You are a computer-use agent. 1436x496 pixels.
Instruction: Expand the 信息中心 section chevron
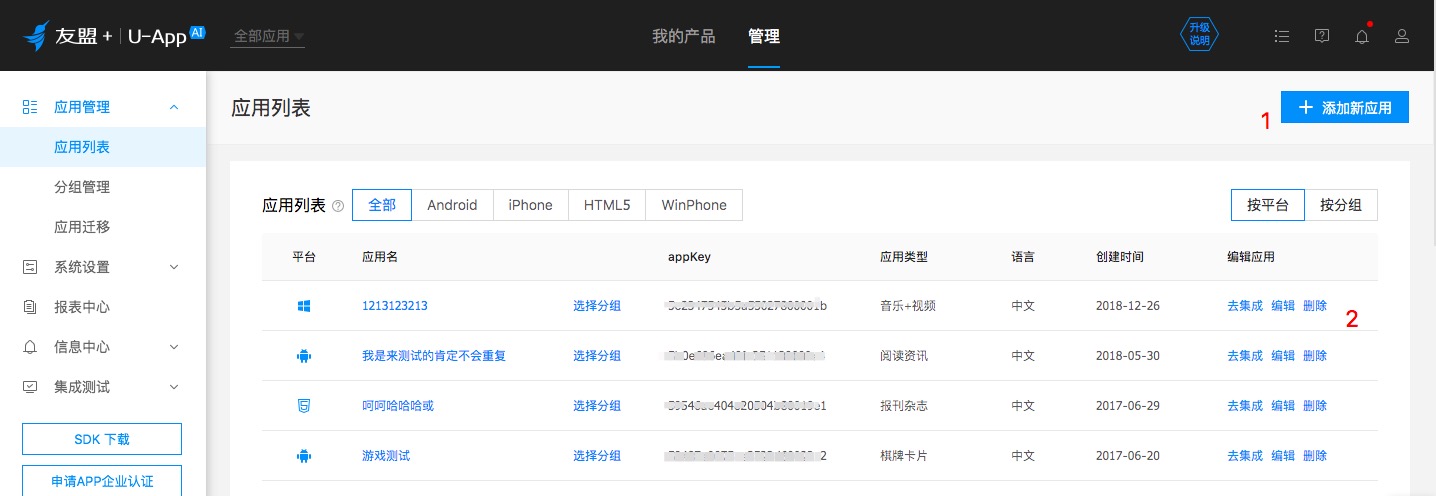(174, 347)
